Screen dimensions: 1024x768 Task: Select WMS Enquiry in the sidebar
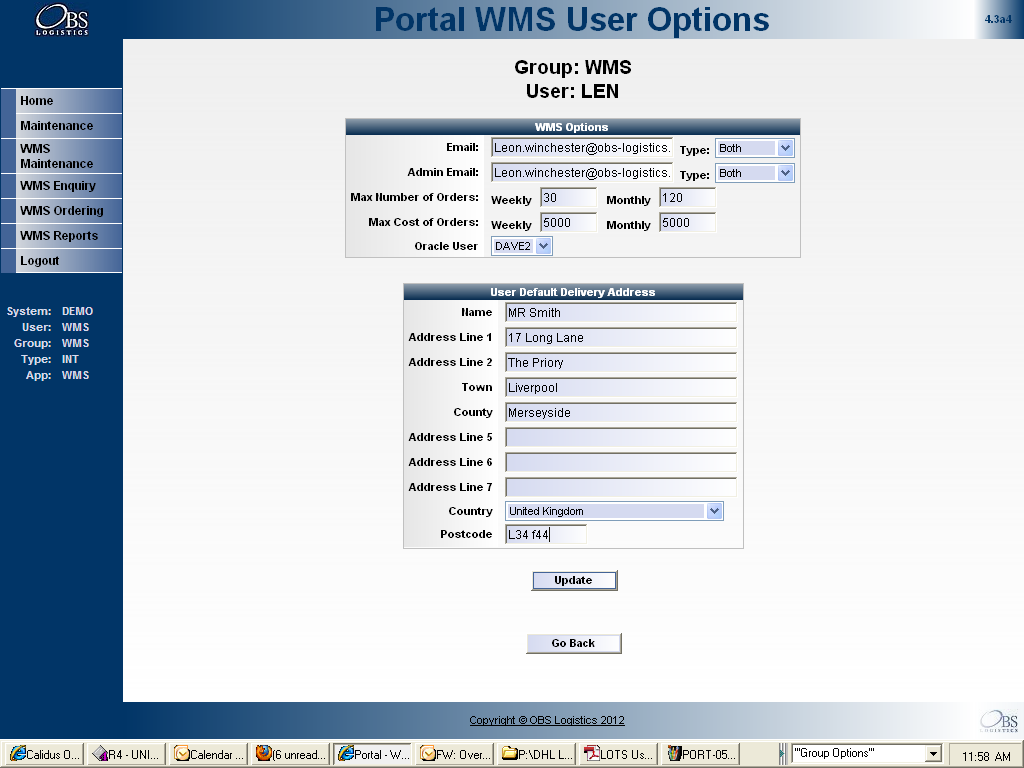(x=61, y=185)
